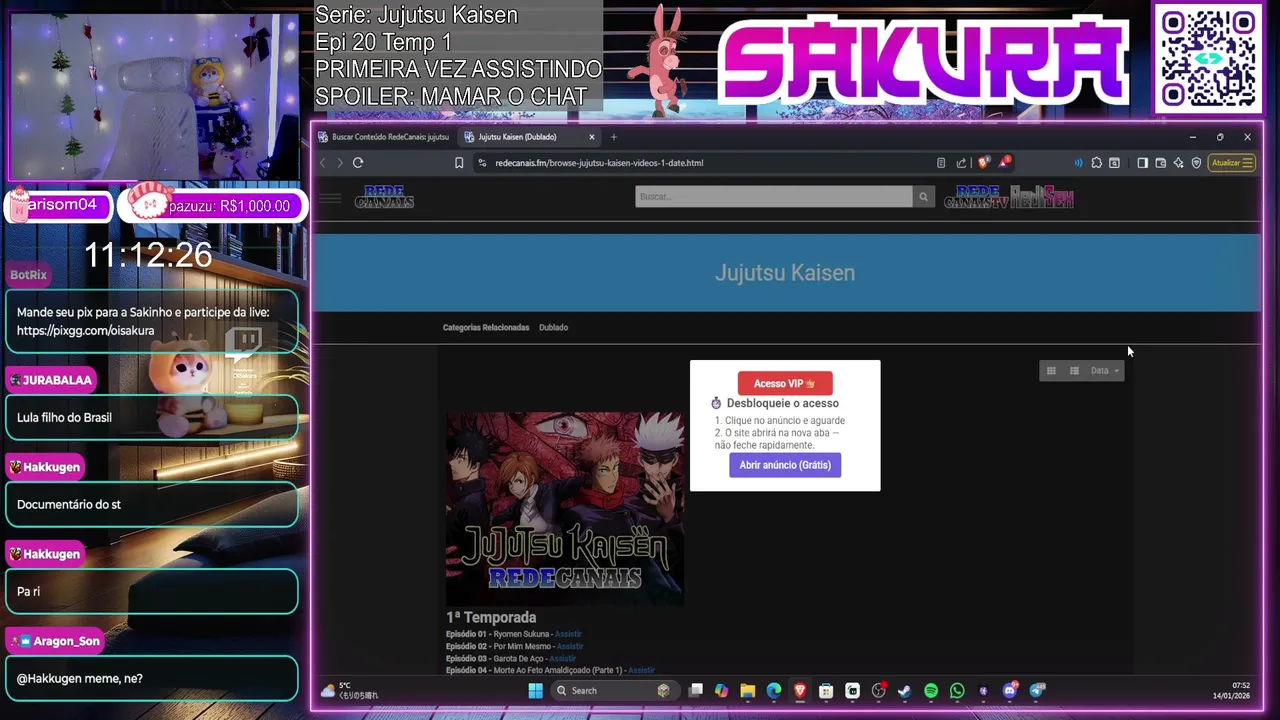Image resolution: width=1280 pixels, height=720 pixels.
Task: Open File Explorer from taskbar
Action: tap(747, 691)
